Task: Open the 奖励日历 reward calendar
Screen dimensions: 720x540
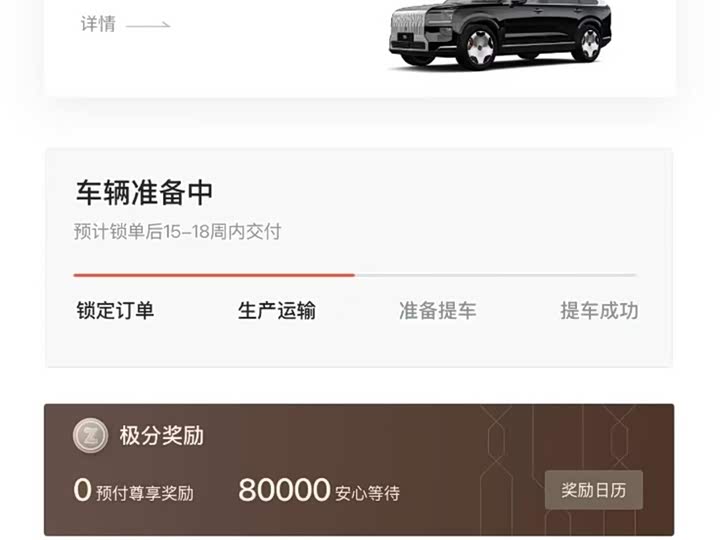Action: tap(594, 490)
